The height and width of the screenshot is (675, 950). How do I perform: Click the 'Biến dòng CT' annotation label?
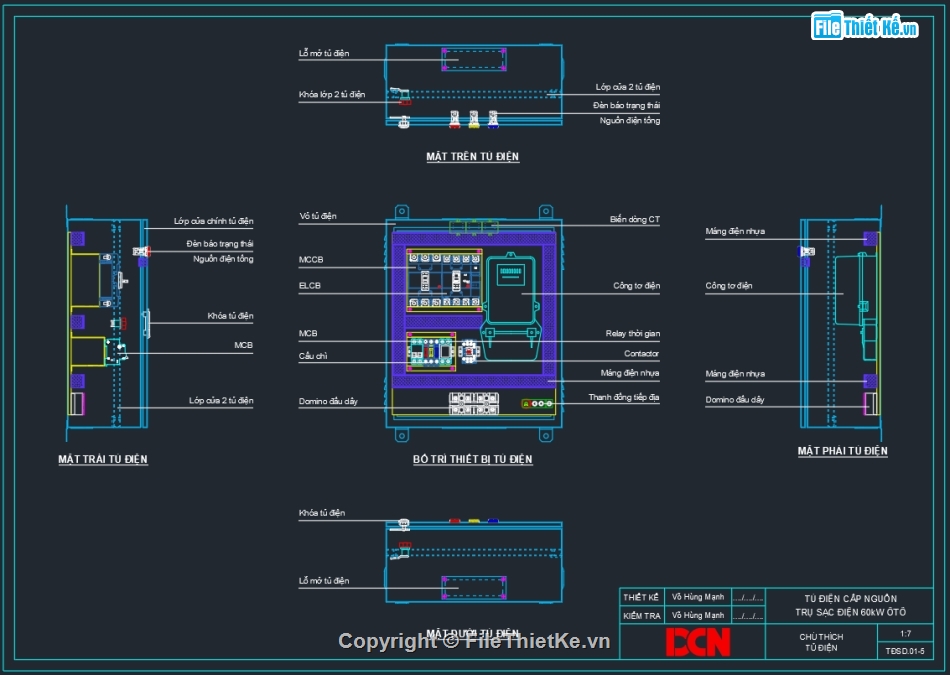click(x=634, y=219)
